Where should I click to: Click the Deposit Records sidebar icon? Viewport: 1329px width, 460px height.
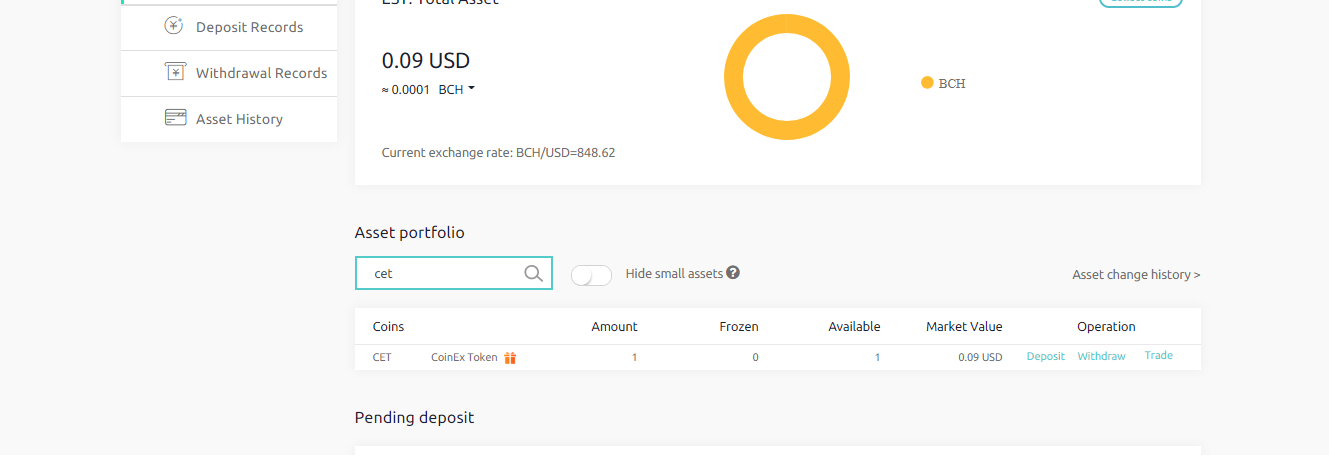coord(174,26)
